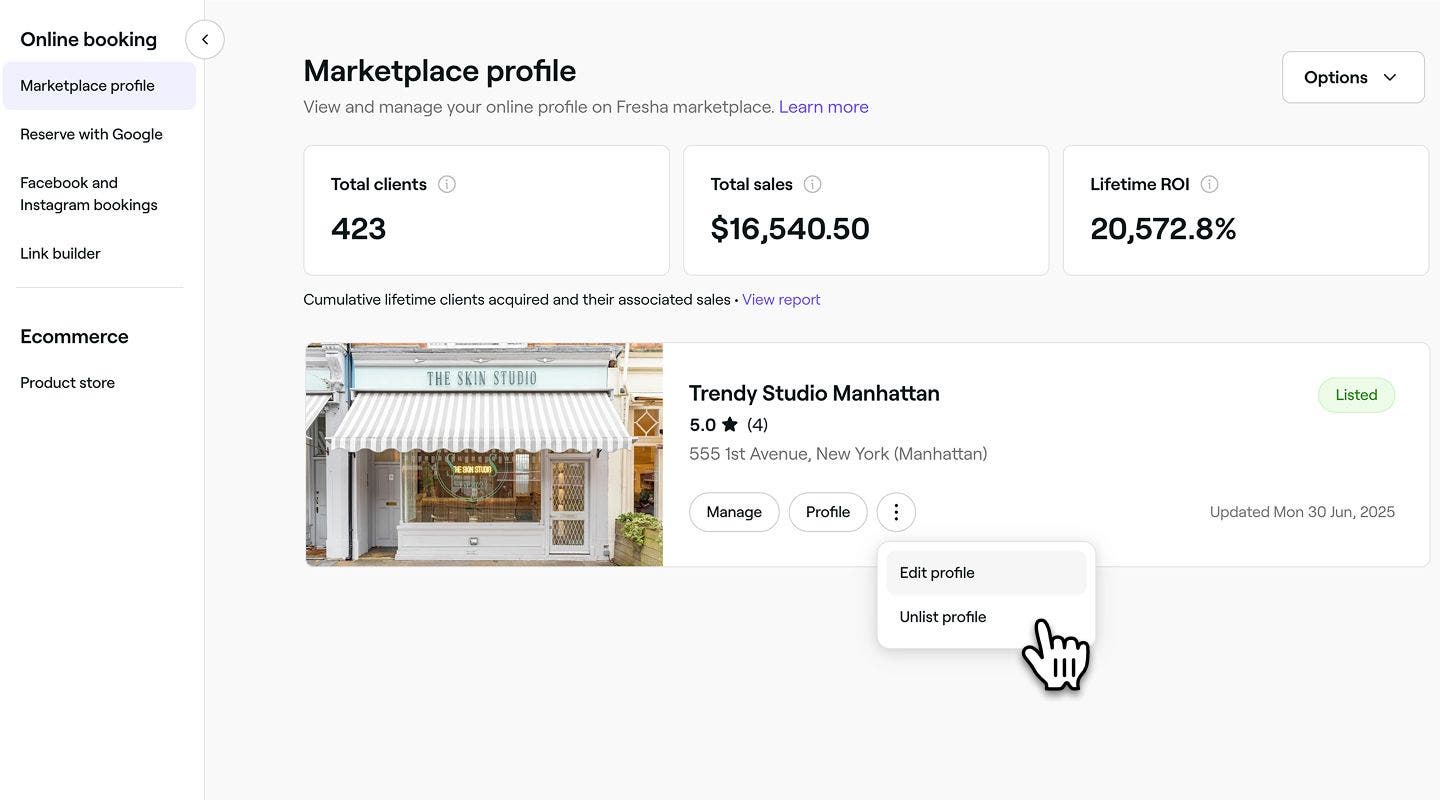Open the Learn more link
This screenshot has height=800, width=1440.
click(824, 107)
